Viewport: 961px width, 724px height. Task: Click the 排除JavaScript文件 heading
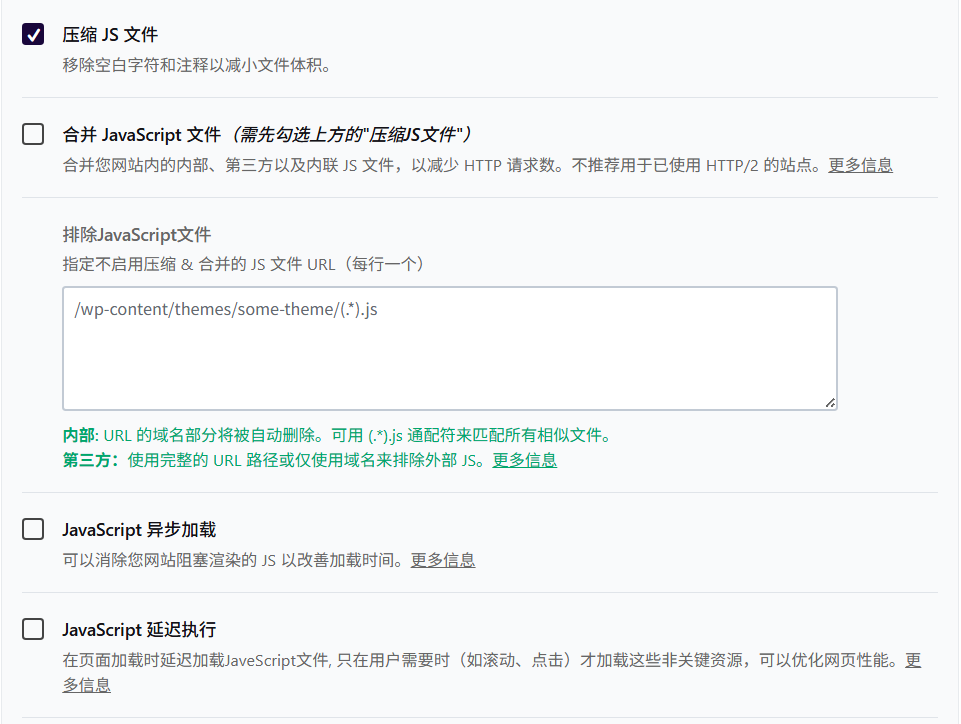(x=137, y=235)
